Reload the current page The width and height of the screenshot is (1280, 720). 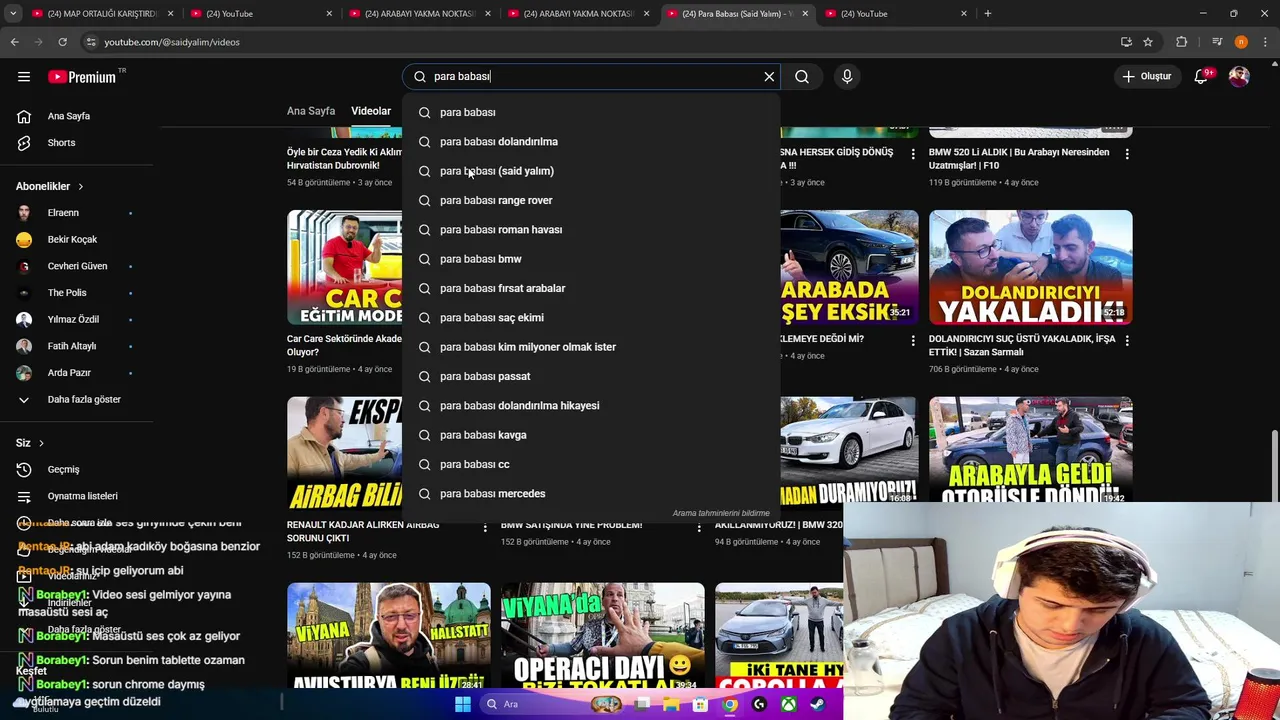(62, 42)
